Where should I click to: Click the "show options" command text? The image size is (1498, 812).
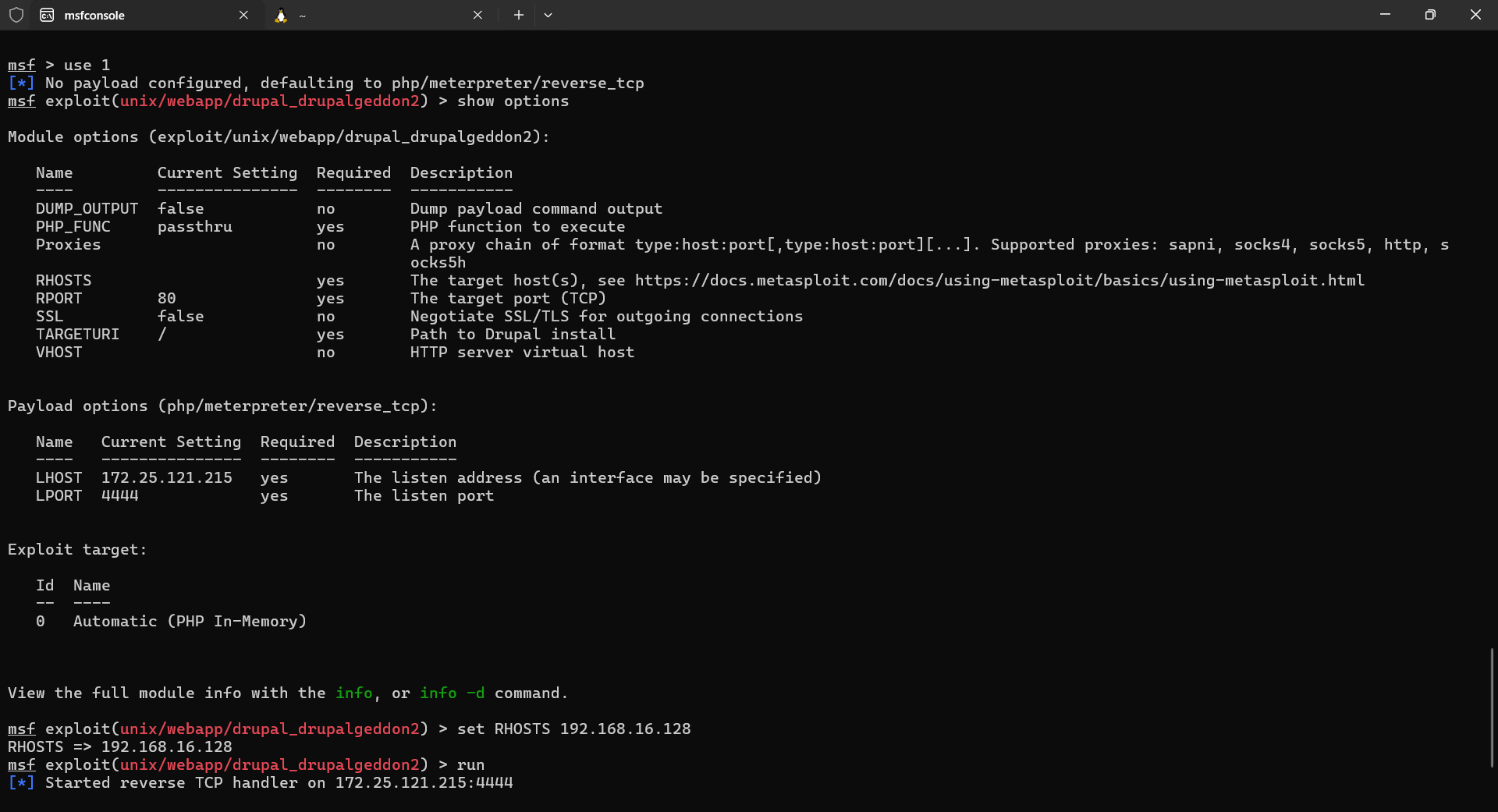[x=513, y=101]
